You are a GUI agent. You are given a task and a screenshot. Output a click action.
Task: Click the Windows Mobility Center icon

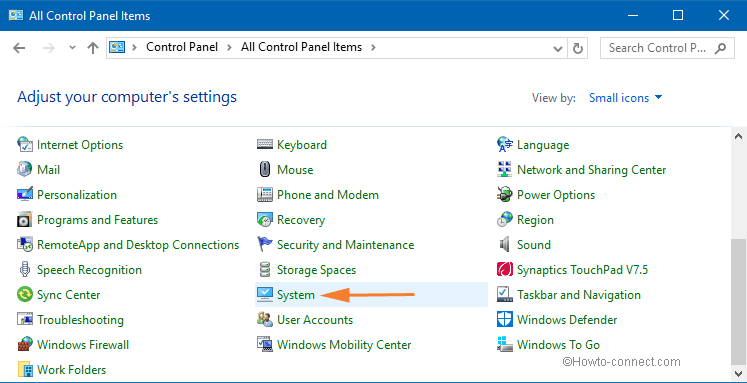pyautogui.click(x=264, y=344)
